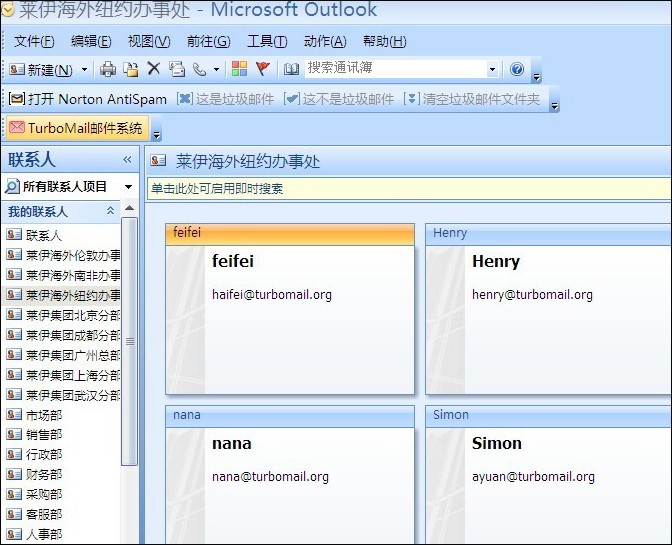672x545 pixels.
Task: Select 销售部 contacts folder
Action: point(34,434)
